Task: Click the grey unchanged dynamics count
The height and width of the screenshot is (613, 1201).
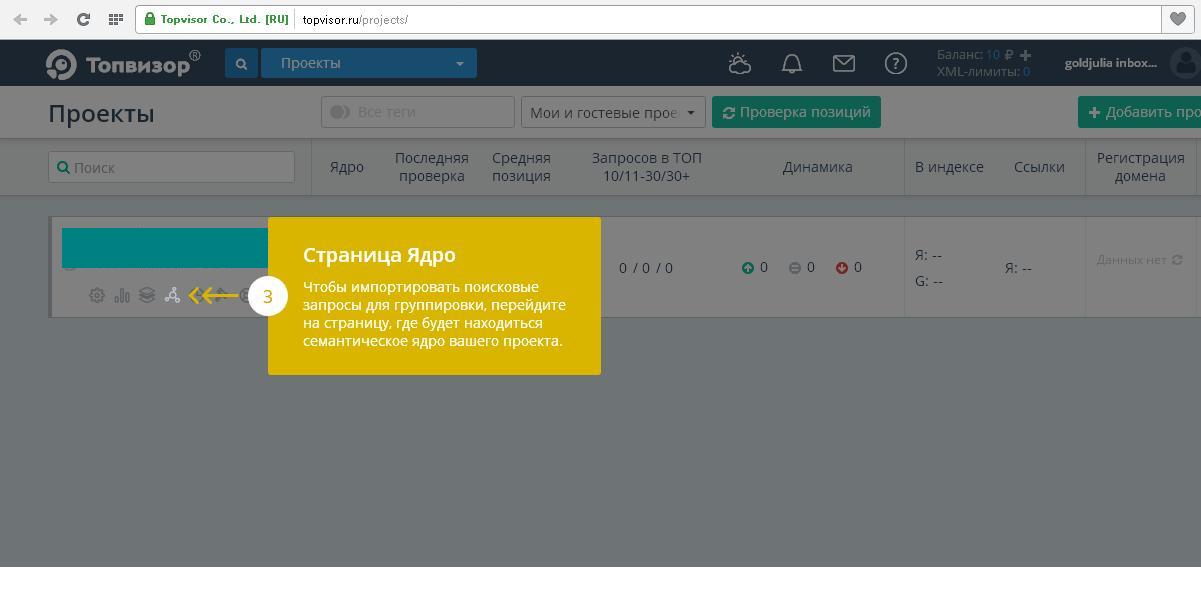Action: (802, 267)
